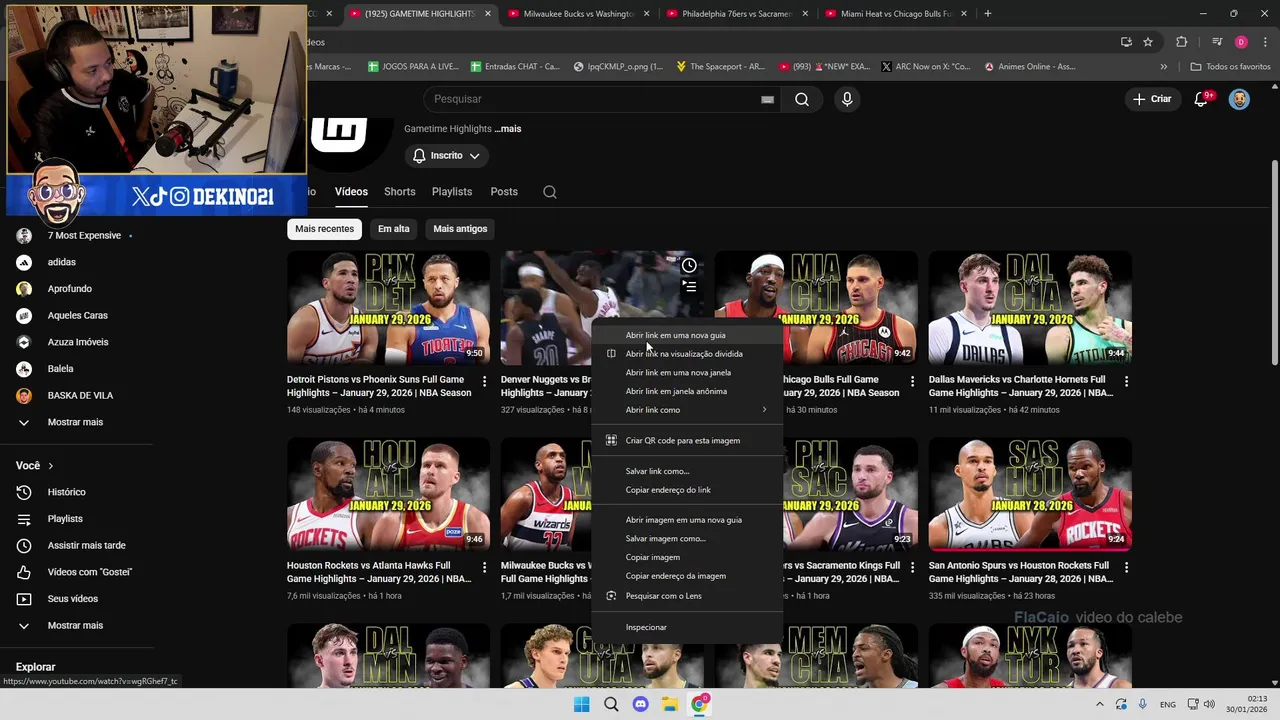
Task: Open the on-screen keyboard icon in search
Action: coord(767,99)
